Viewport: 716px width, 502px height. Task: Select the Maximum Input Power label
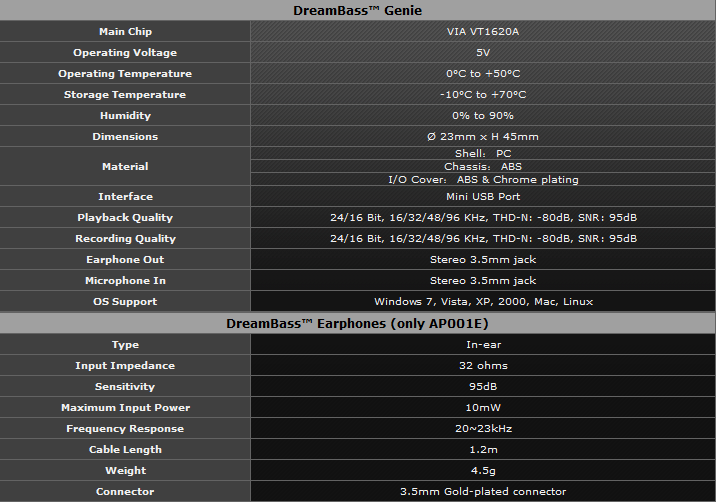(125, 407)
